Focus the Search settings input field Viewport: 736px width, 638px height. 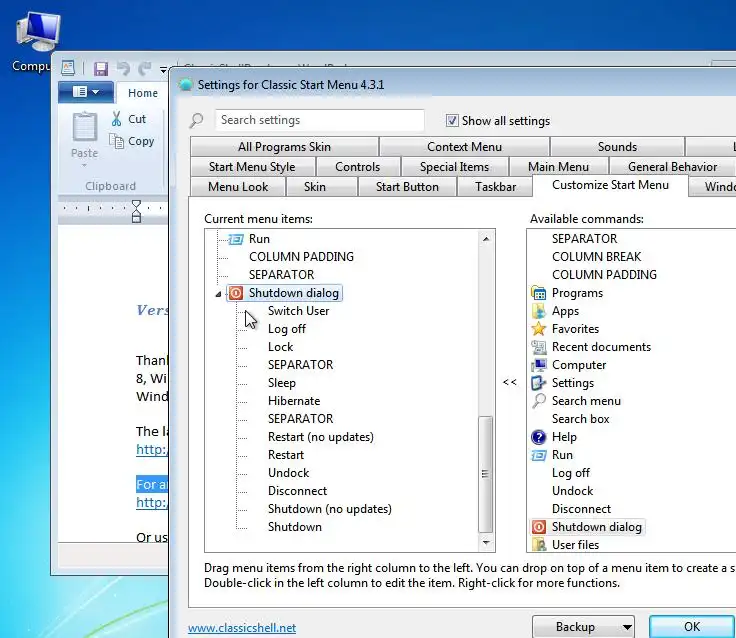320,120
